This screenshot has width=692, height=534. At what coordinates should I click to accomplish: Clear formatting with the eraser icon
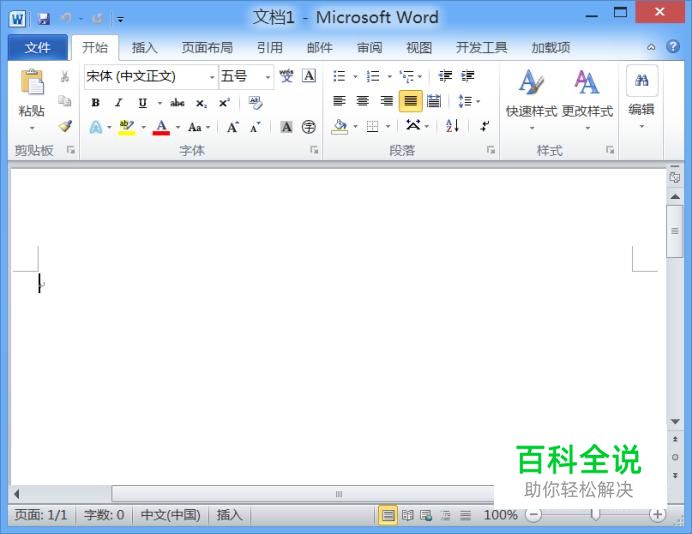255,103
